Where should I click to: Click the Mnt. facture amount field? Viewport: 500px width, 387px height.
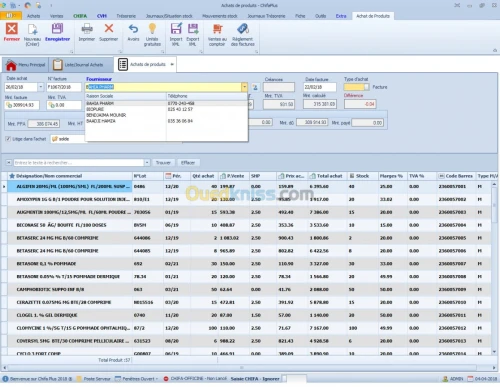click(22, 105)
